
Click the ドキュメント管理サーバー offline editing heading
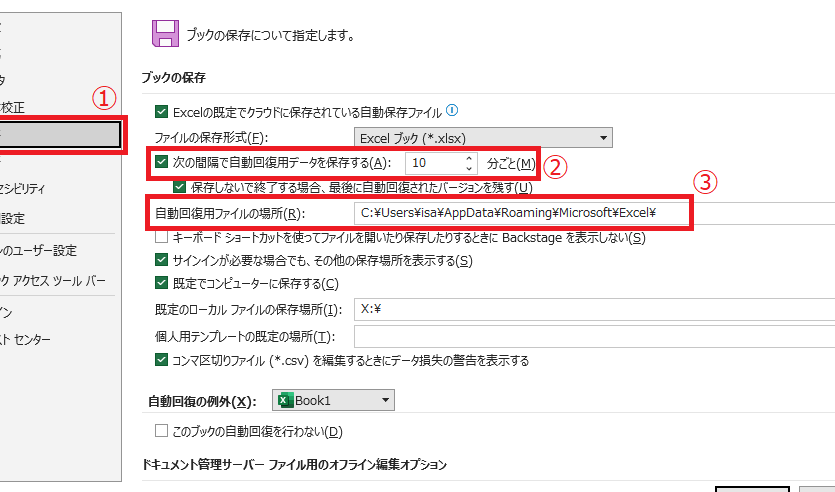294,464
